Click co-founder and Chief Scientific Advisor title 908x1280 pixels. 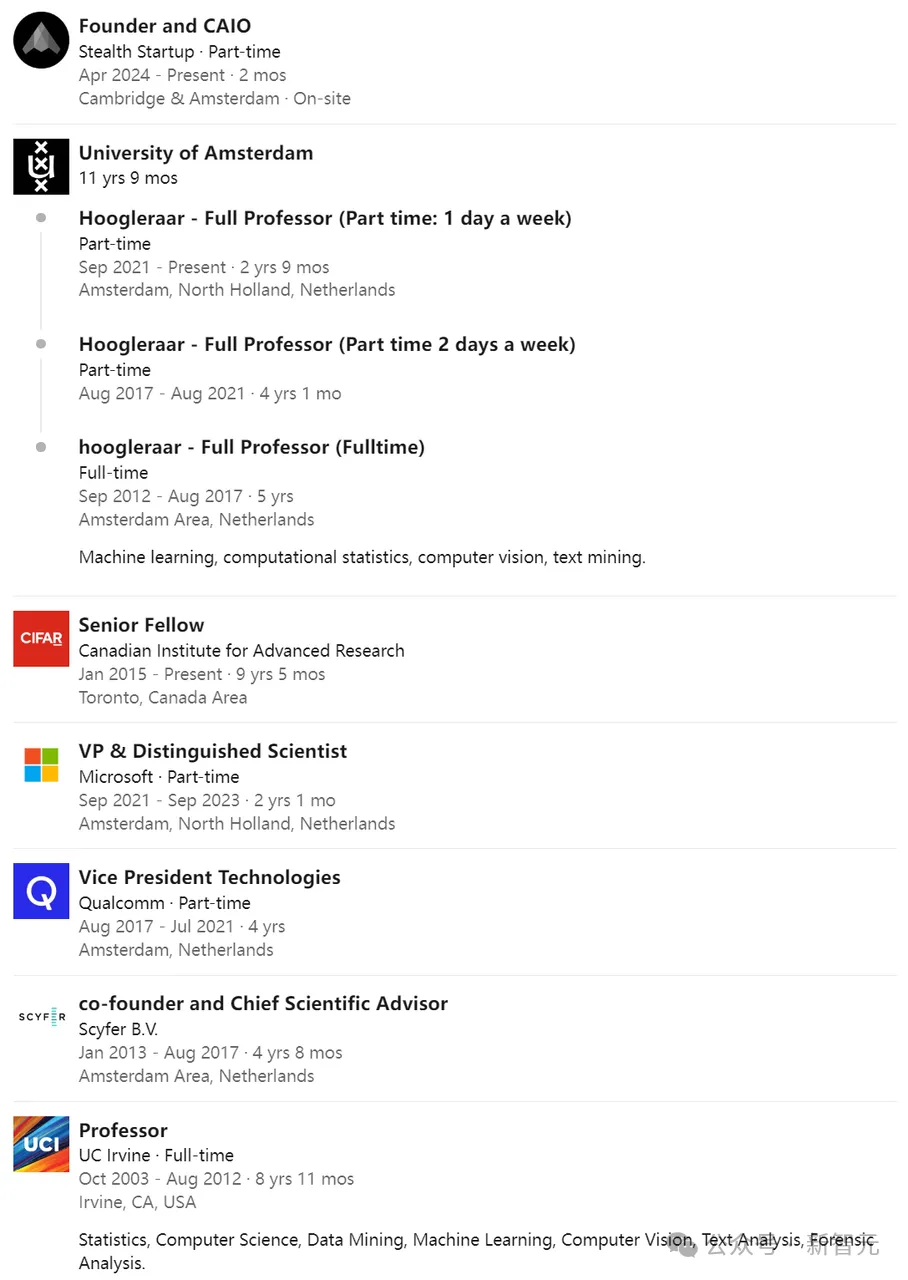(x=263, y=1003)
